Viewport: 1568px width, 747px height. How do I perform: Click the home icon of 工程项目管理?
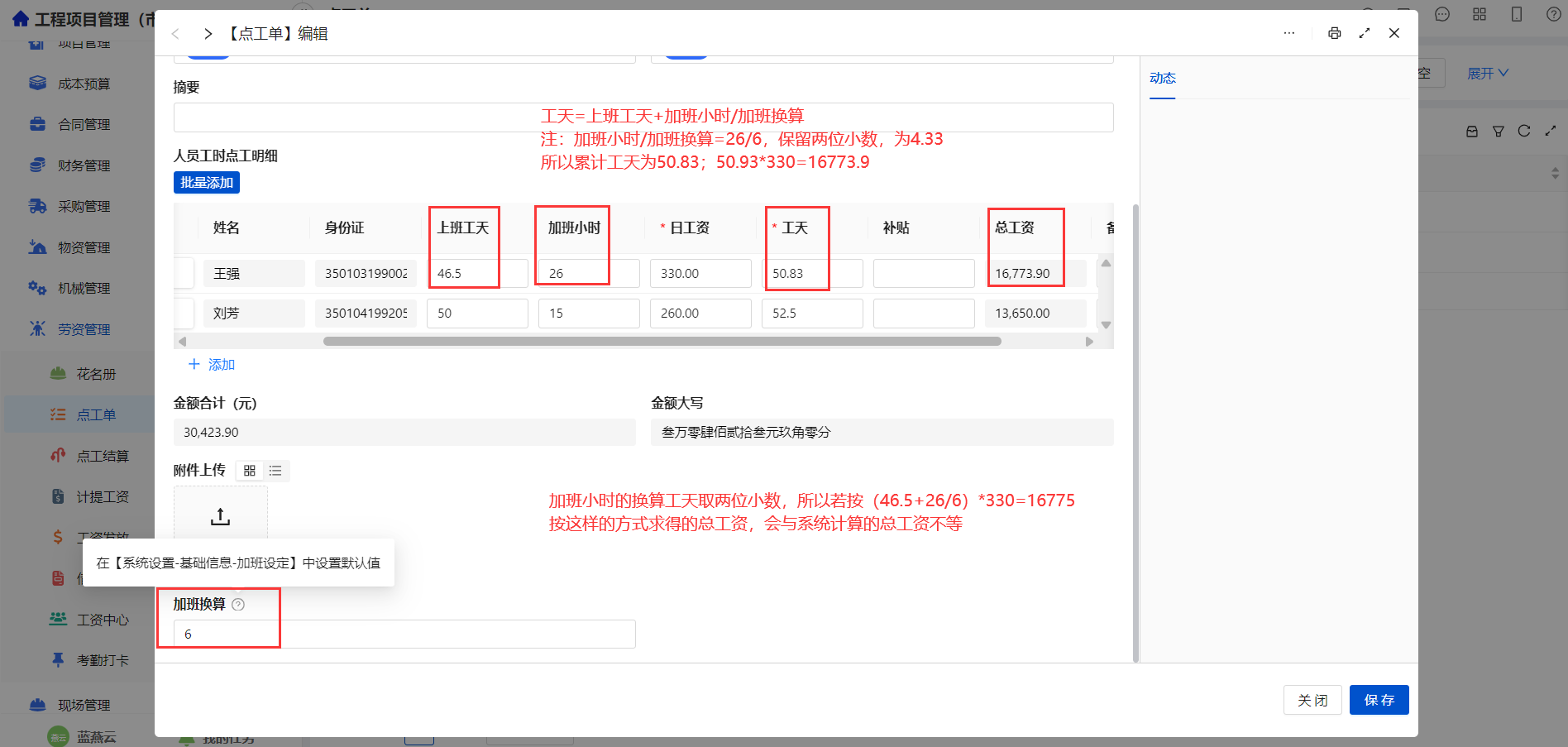[x=21, y=19]
